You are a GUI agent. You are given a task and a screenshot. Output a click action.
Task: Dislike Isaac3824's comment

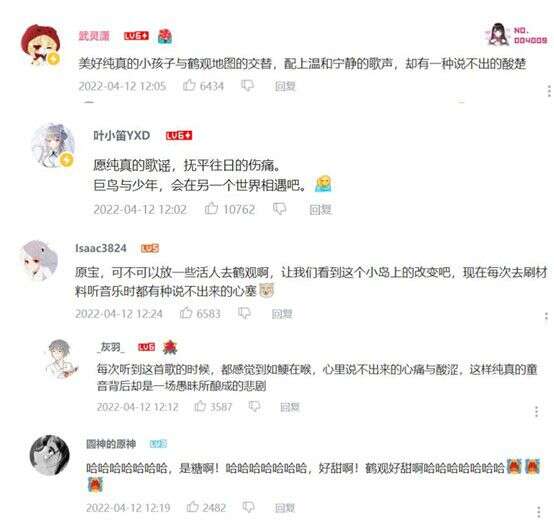pos(244,313)
